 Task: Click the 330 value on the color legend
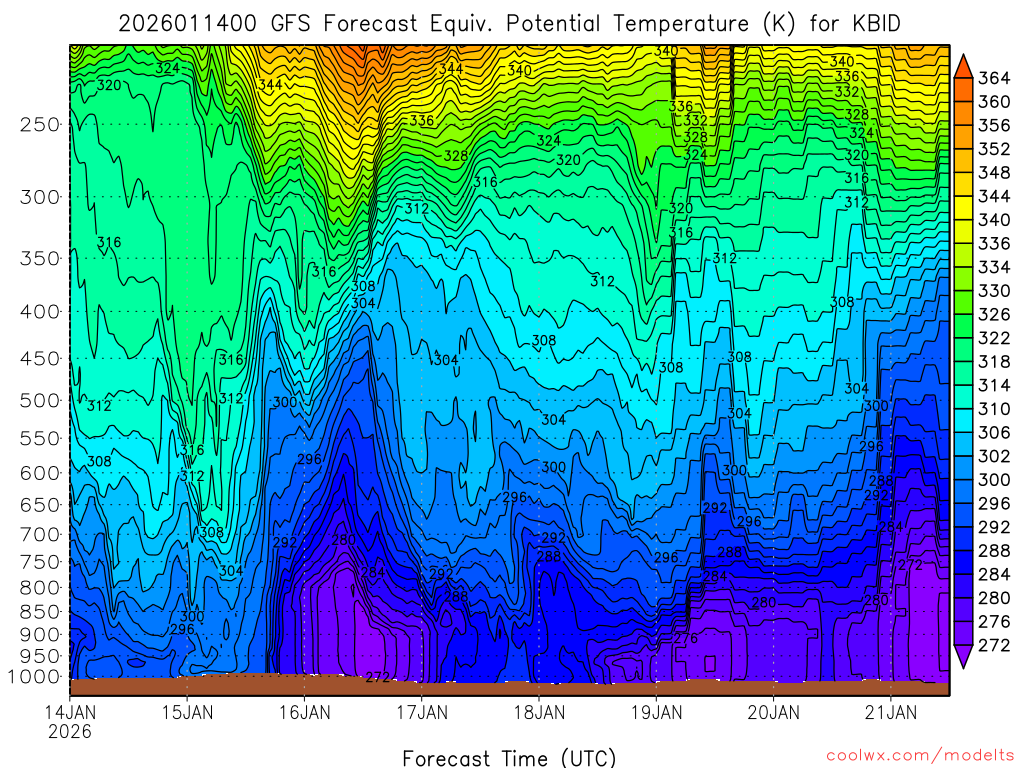(x=994, y=291)
